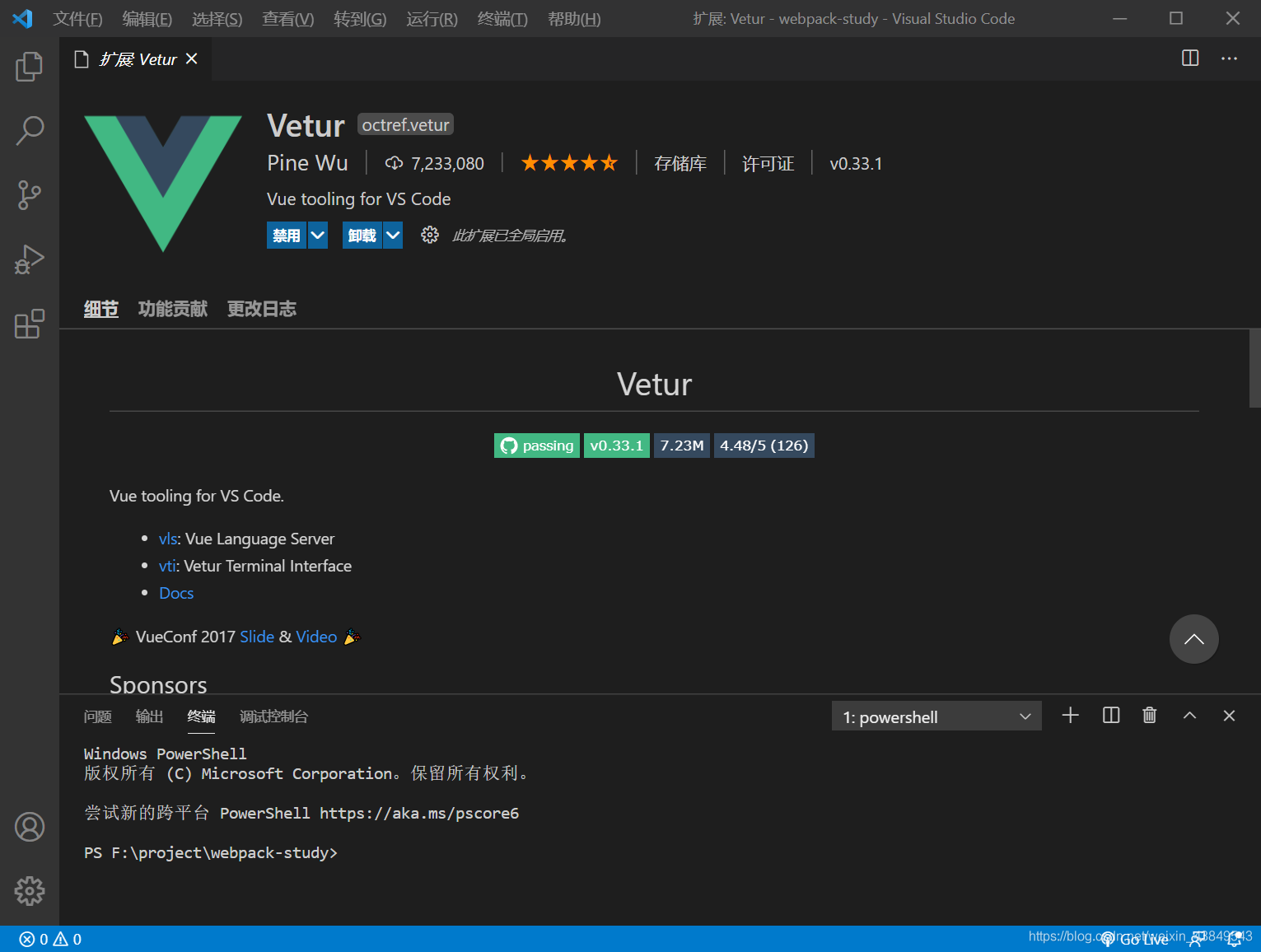Open the 编辑(E) menu
The width and height of the screenshot is (1261, 952).
147,18
